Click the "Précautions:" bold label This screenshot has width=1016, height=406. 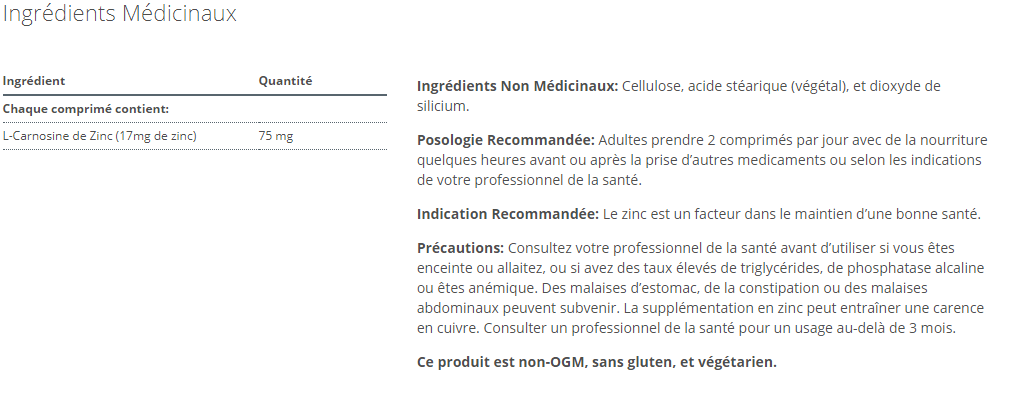[460, 247]
